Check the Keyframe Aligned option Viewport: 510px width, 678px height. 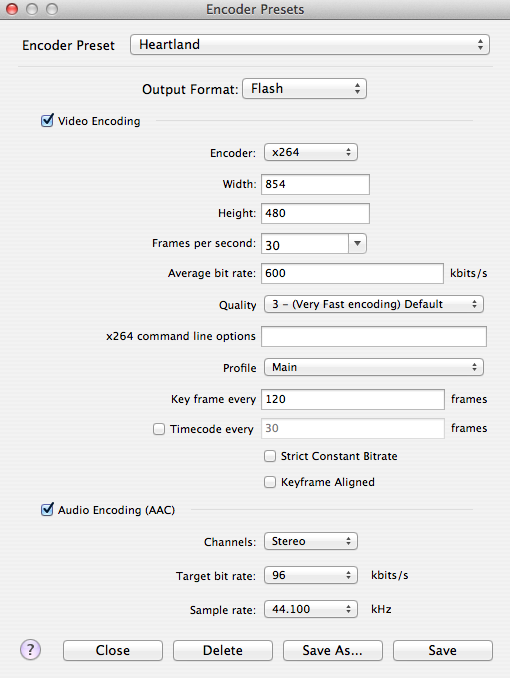[270, 482]
